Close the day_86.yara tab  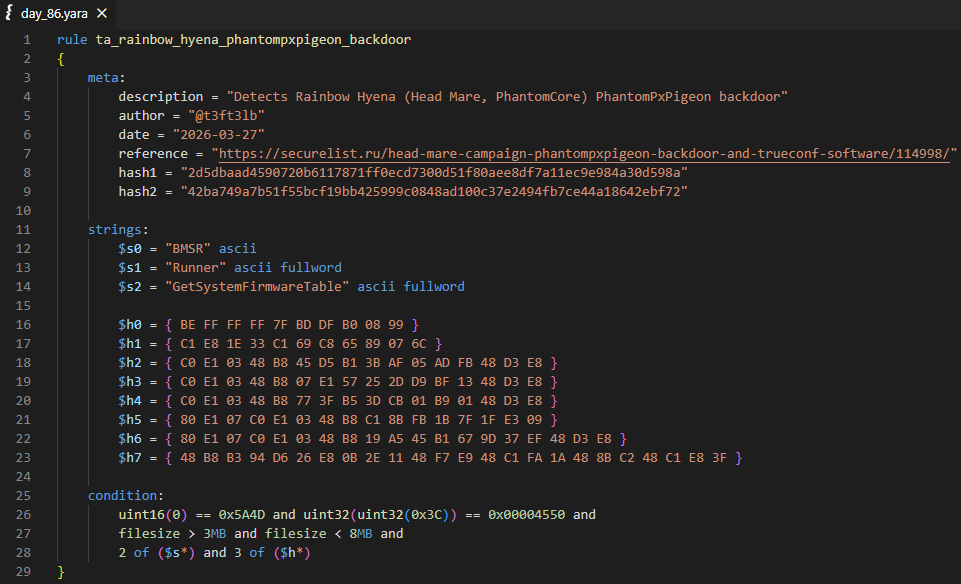(102, 13)
